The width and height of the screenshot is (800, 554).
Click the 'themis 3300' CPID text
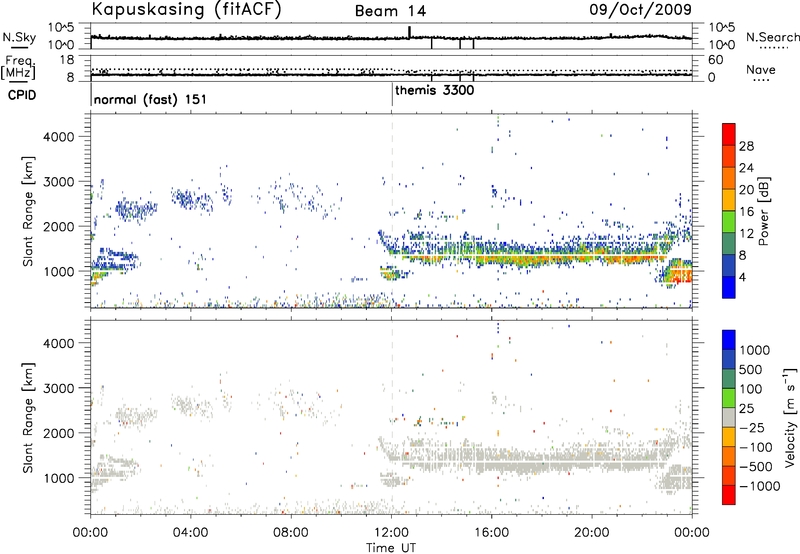click(x=435, y=91)
